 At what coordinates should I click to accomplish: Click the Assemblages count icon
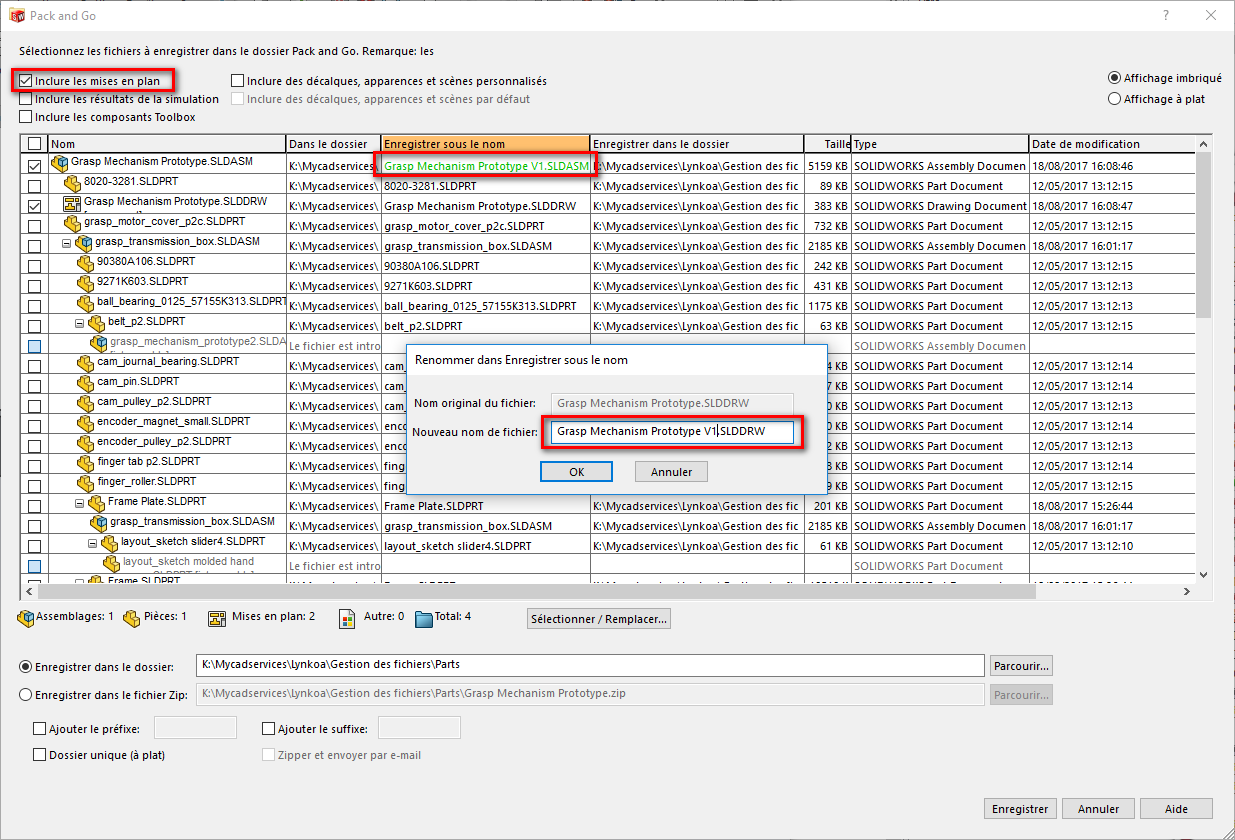pos(26,618)
